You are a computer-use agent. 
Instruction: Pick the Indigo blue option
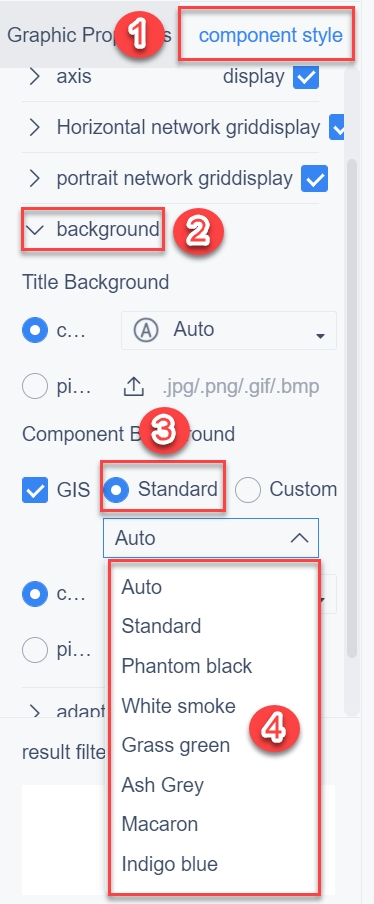pos(169,864)
